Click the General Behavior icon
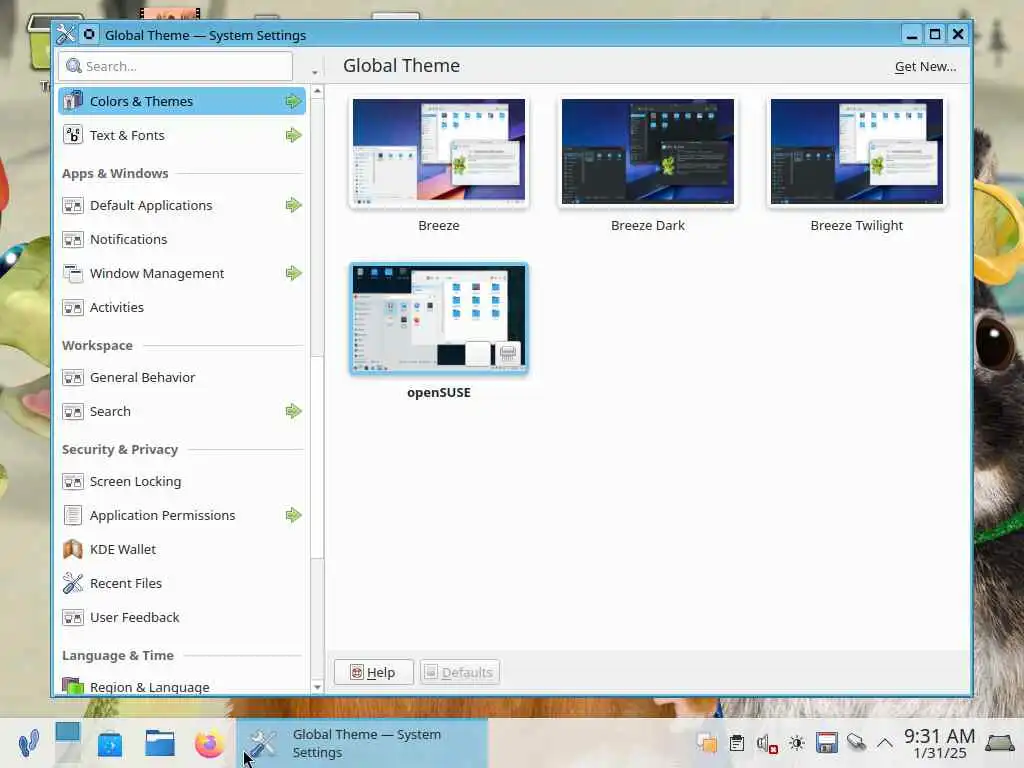Viewport: 1024px width, 768px height. coord(72,377)
